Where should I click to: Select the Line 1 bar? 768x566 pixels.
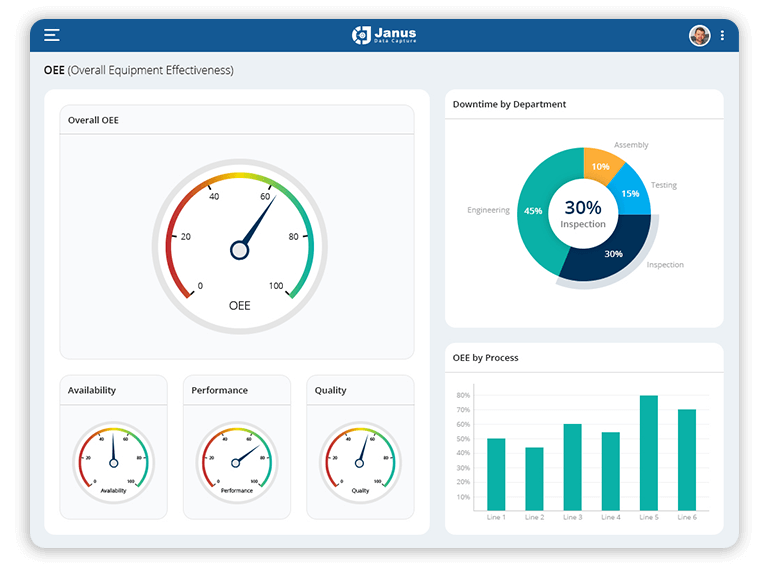496,474
